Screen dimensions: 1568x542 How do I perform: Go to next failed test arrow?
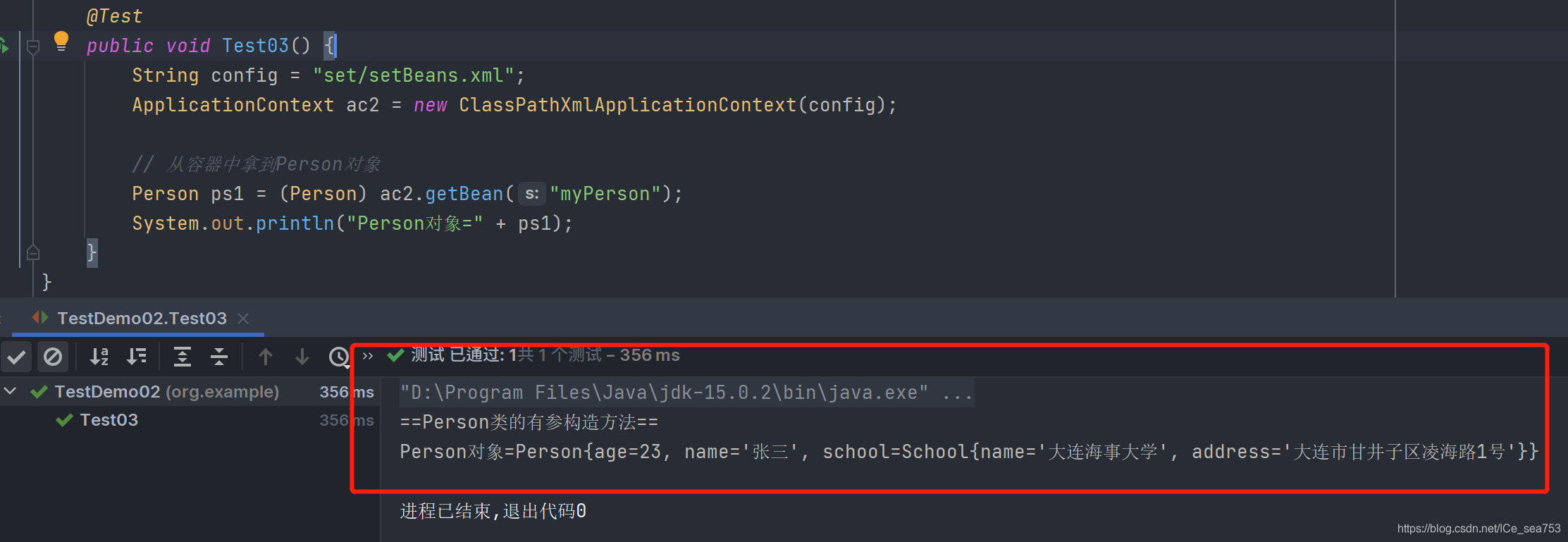click(302, 357)
